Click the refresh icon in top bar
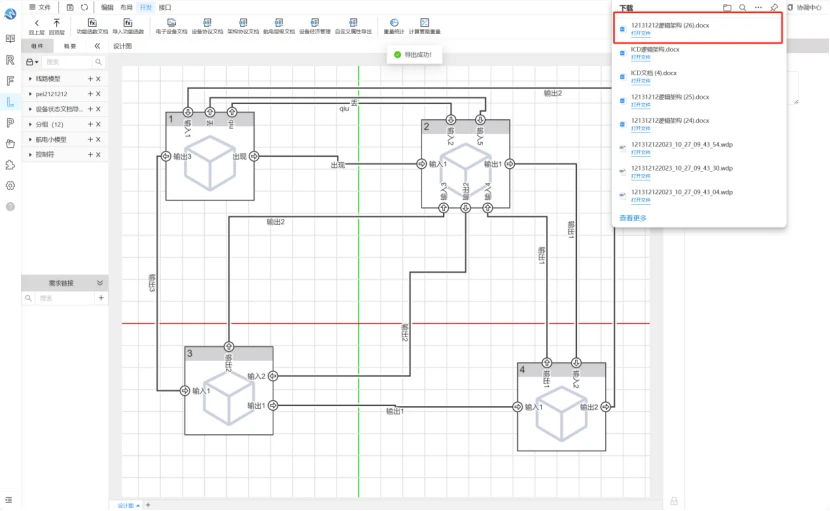The width and height of the screenshot is (830, 511). point(85,7)
